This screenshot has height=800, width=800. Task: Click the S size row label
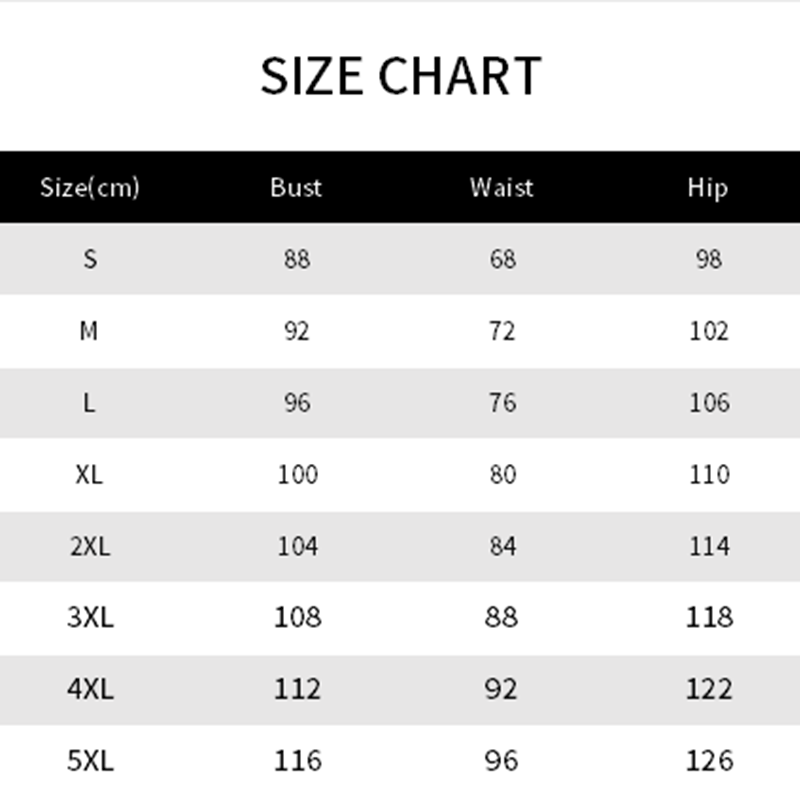pos(90,259)
